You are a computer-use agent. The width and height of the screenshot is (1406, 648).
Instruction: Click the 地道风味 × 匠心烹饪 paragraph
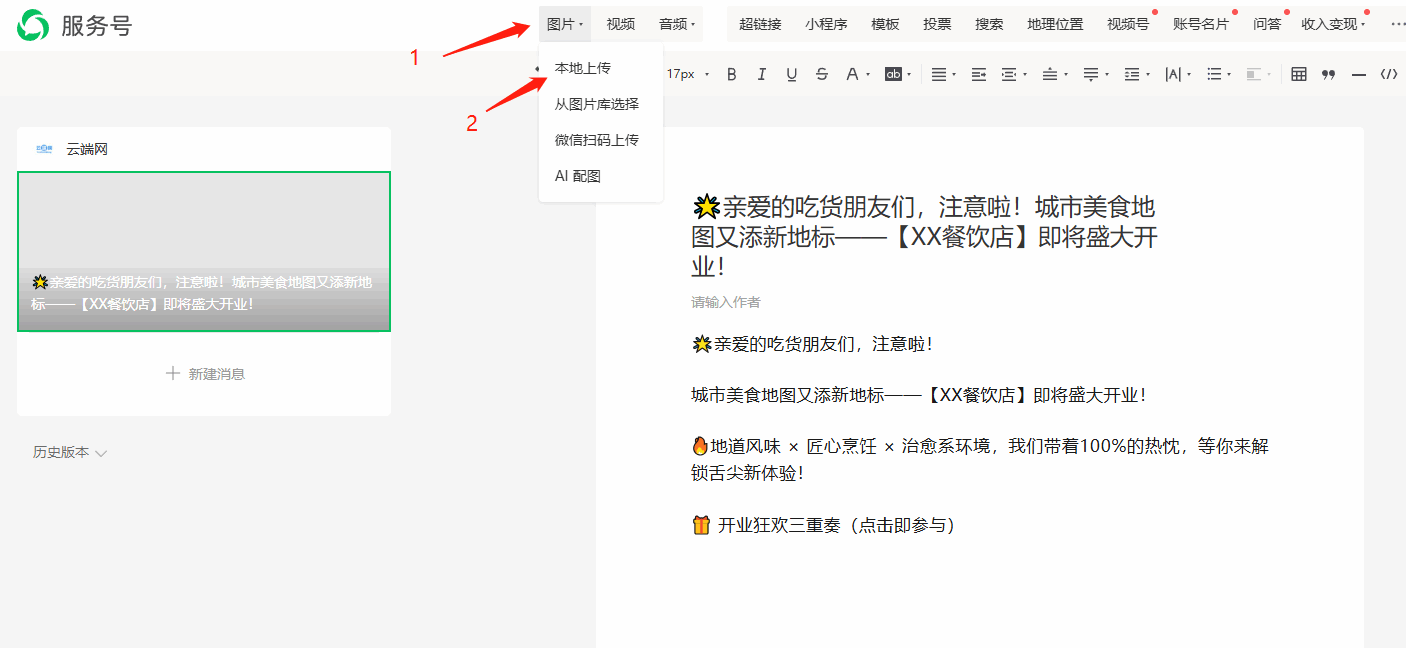(x=980, y=459)
